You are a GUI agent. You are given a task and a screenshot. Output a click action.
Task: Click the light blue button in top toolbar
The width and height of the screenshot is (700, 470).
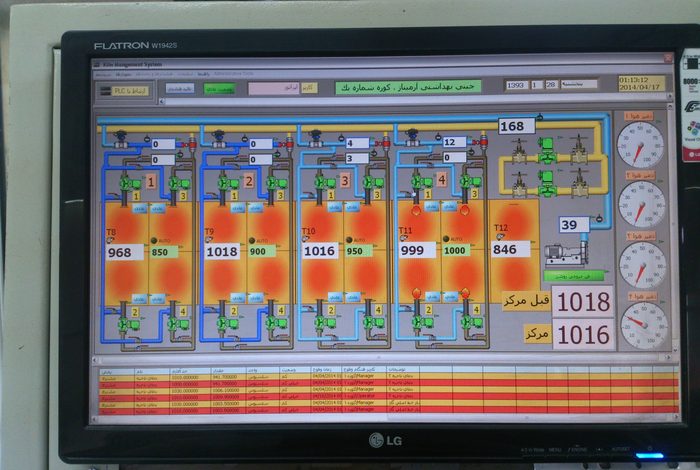click(x=179, y=88)
